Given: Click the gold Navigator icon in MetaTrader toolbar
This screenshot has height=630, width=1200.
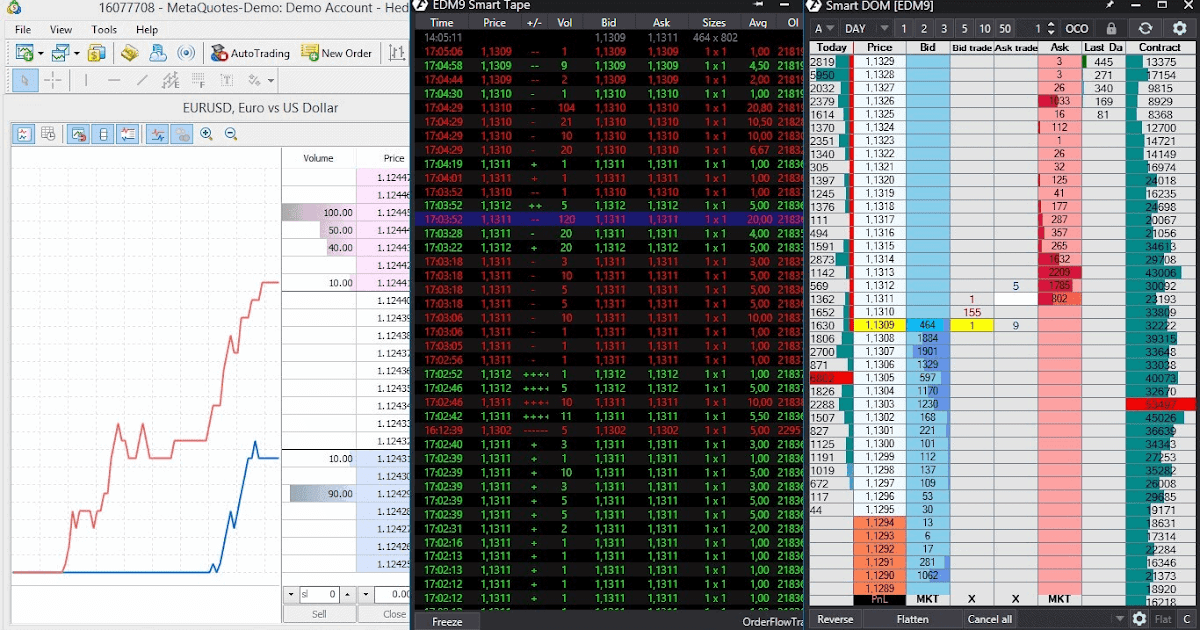Looking at the screenshot, I should point(129,53).
